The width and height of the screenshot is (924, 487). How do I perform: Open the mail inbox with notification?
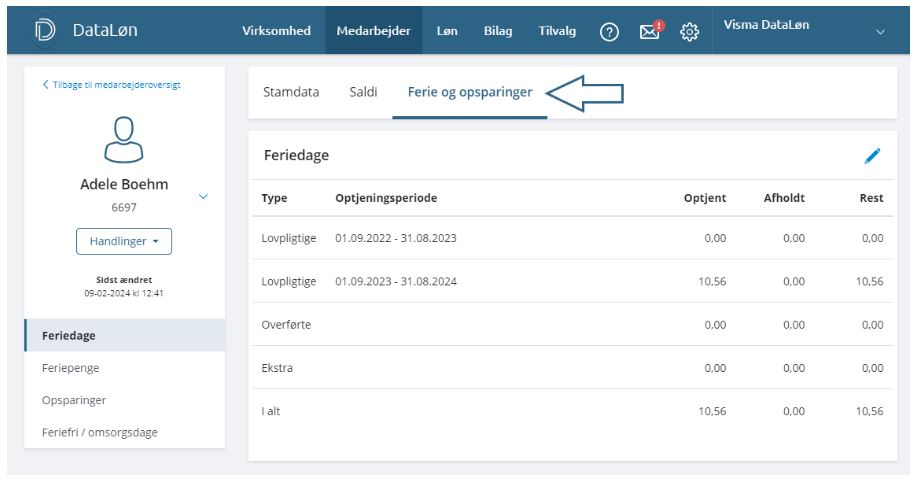[x=650, y=32]
